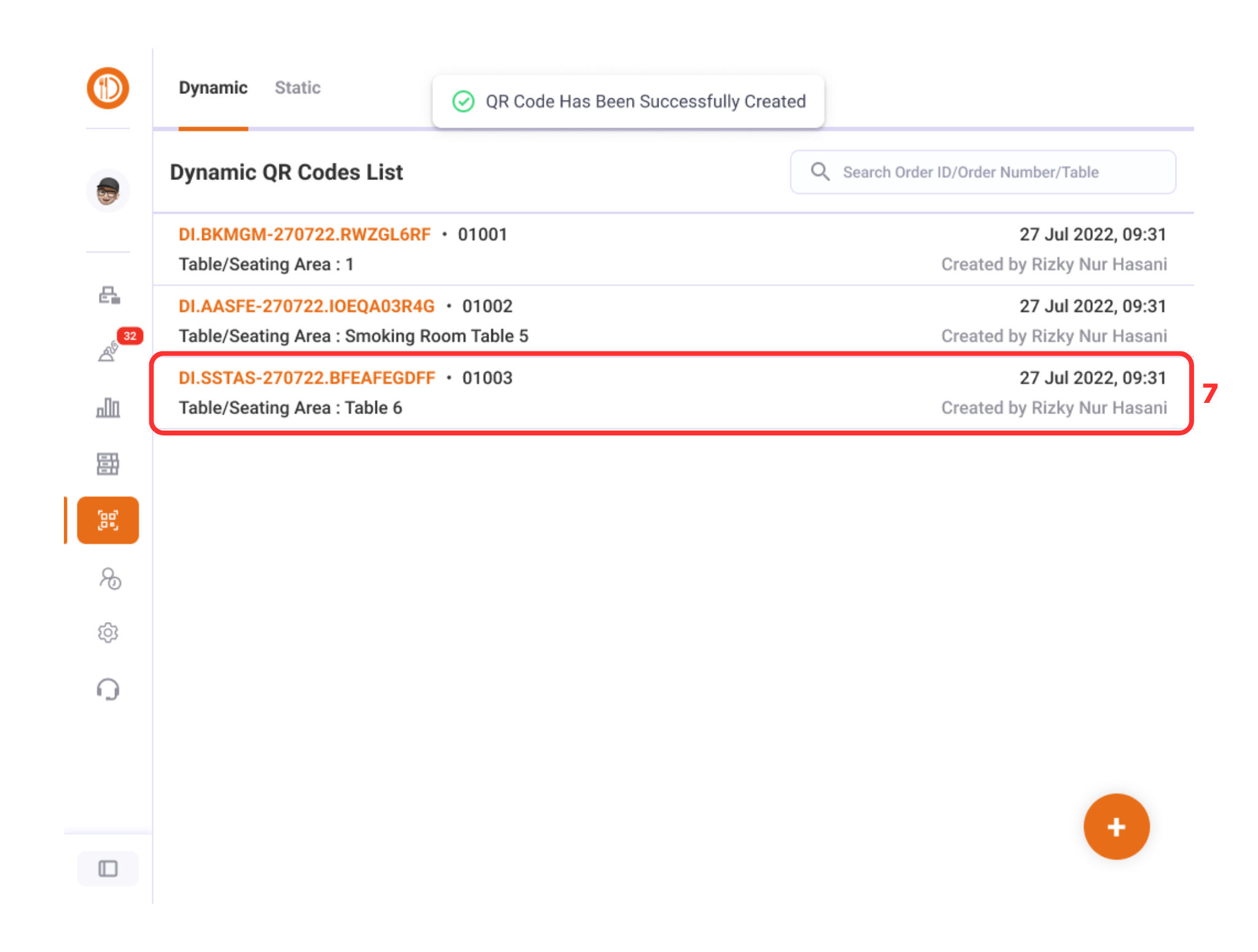Open the table layout sidebar icon
The width and height of the screenshot is (1258, 952).
[107, 464]
